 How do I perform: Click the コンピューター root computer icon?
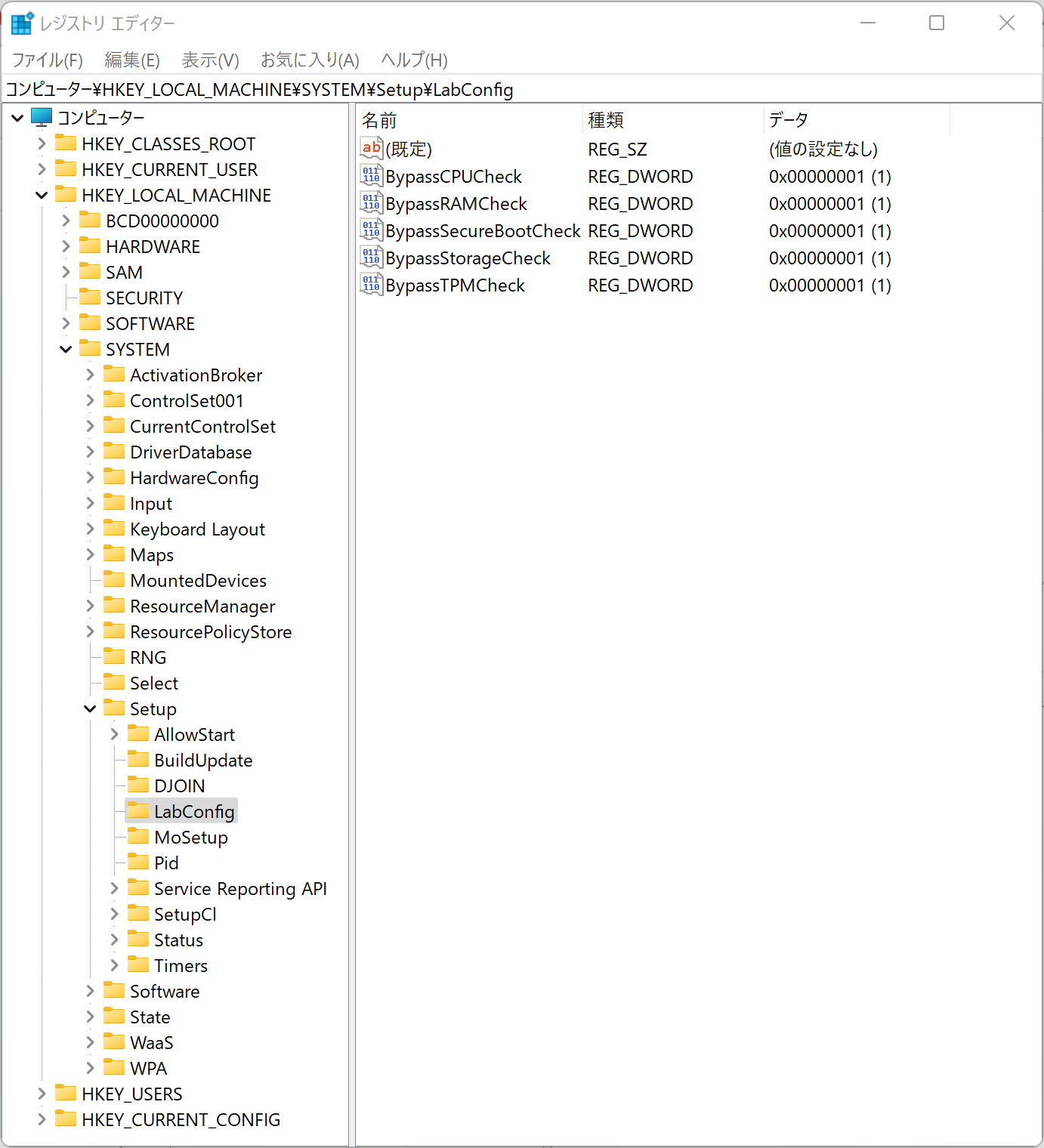tap(42, 117)
